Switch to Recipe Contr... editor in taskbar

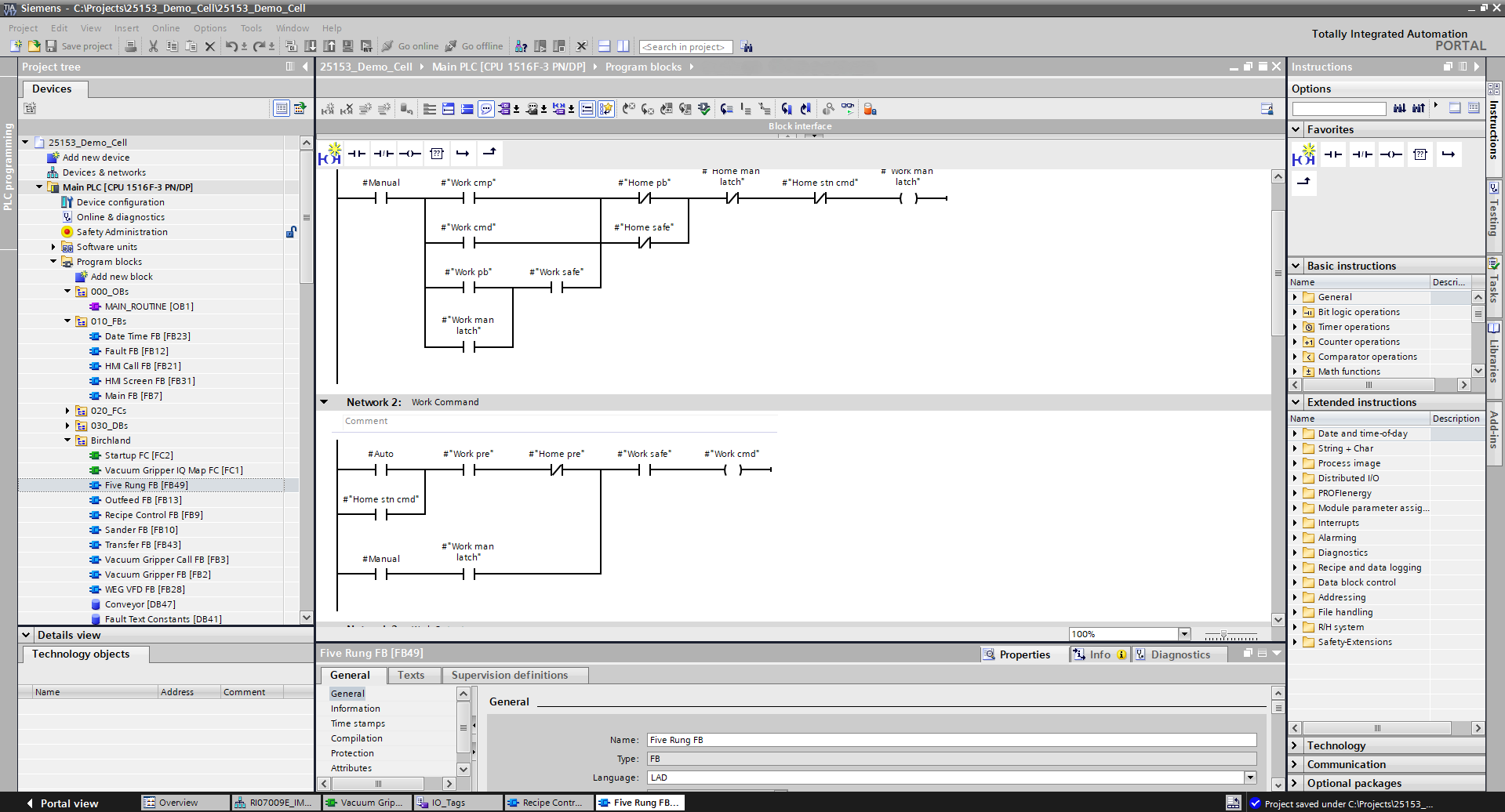[548, 803]
